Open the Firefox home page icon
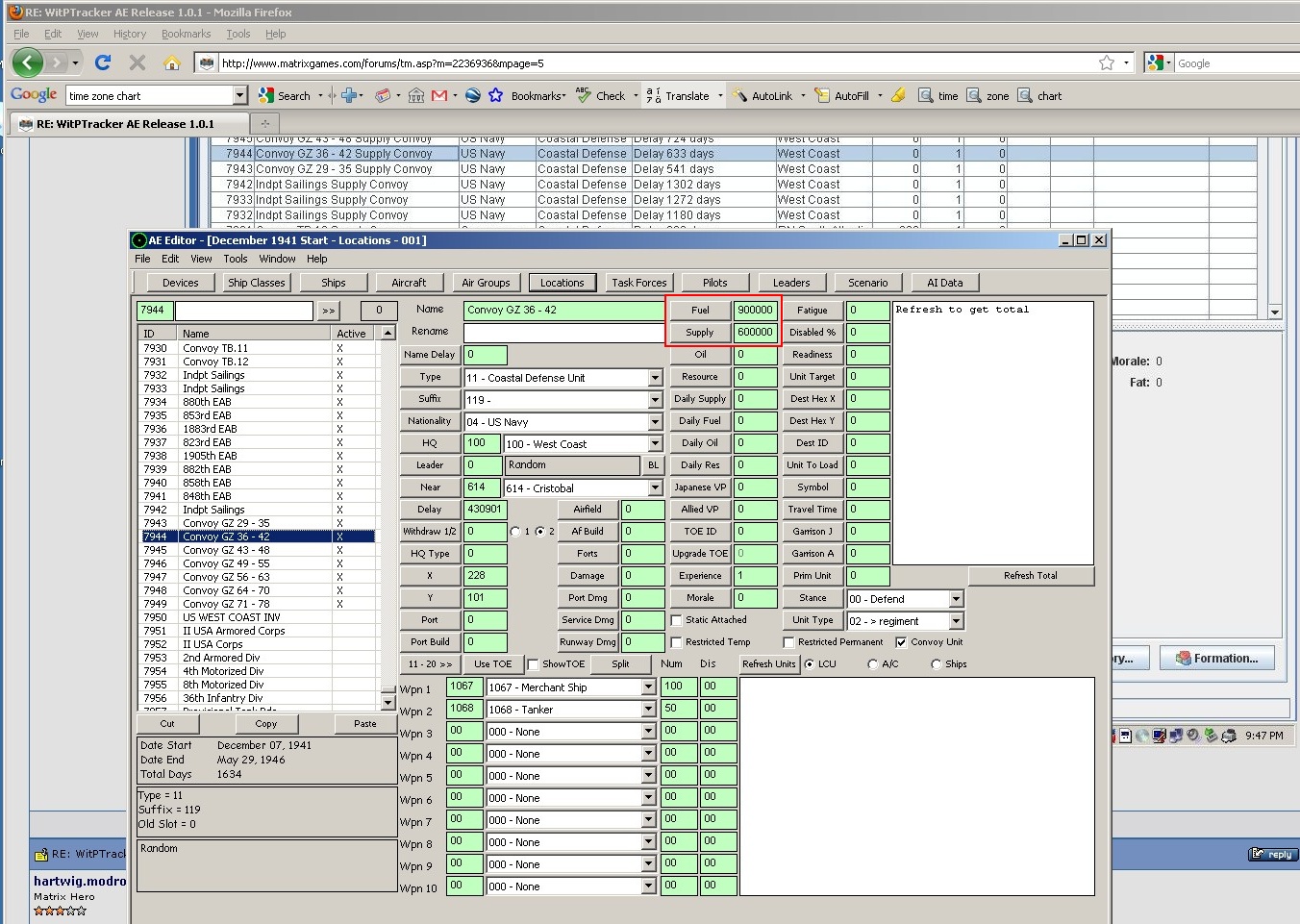1300x924 pixels. (x=172, y=63)
